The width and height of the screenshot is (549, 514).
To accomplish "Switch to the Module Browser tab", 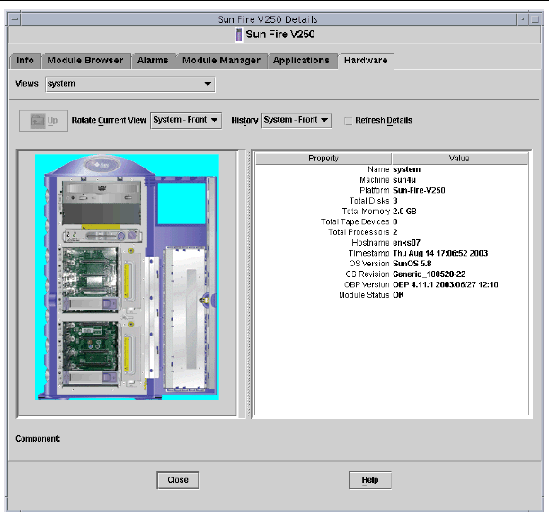I will (x=85, y=61).
